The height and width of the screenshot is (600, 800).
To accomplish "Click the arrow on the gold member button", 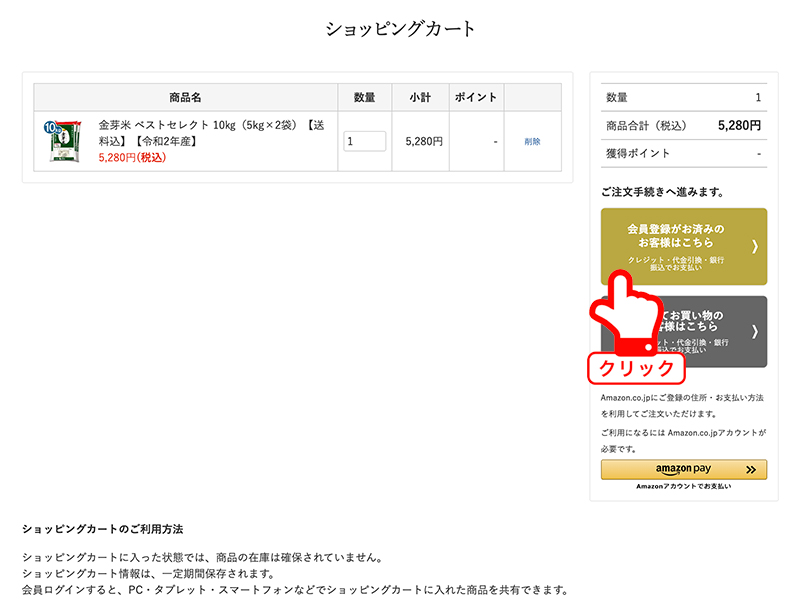I will point(754,246).
